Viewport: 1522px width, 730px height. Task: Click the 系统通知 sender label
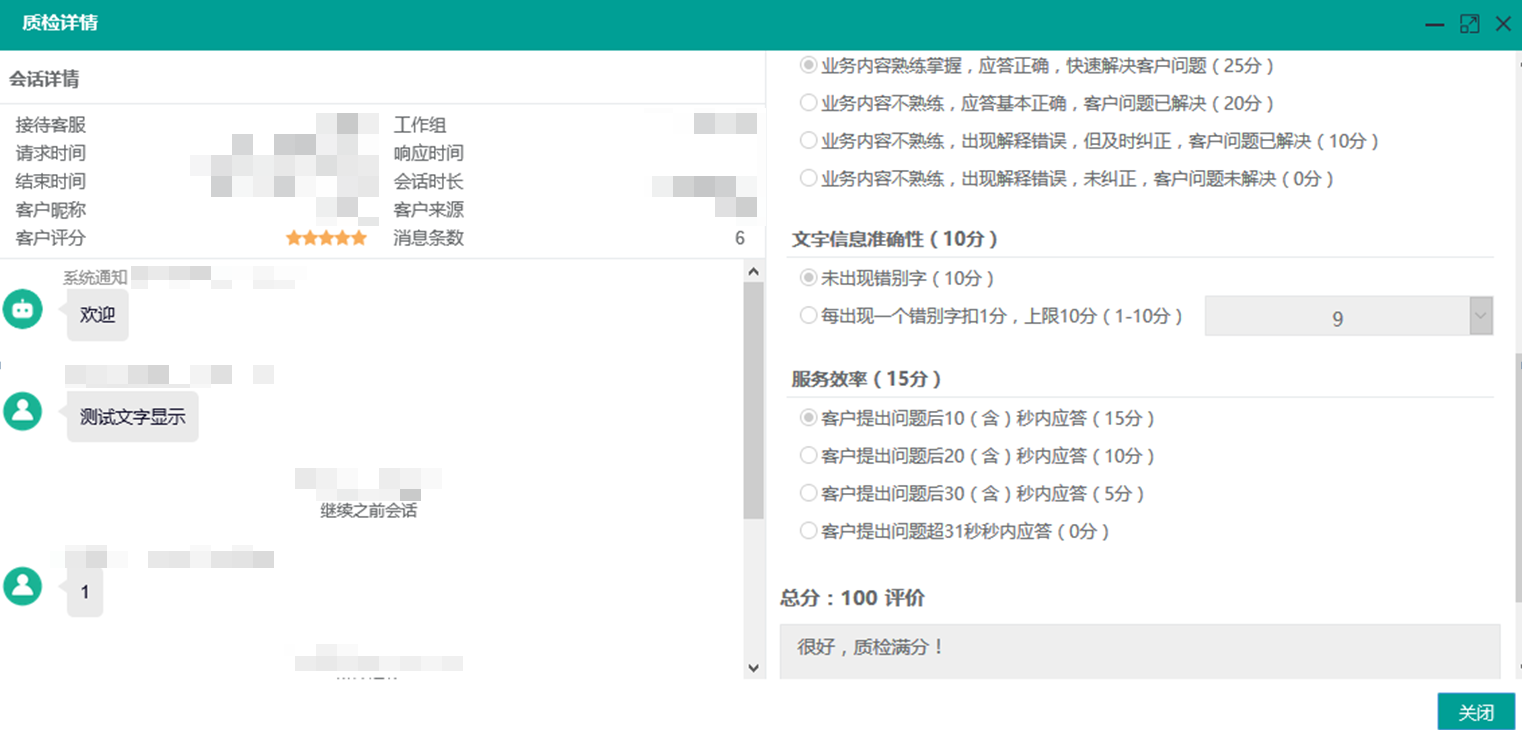tap(95, 277)
